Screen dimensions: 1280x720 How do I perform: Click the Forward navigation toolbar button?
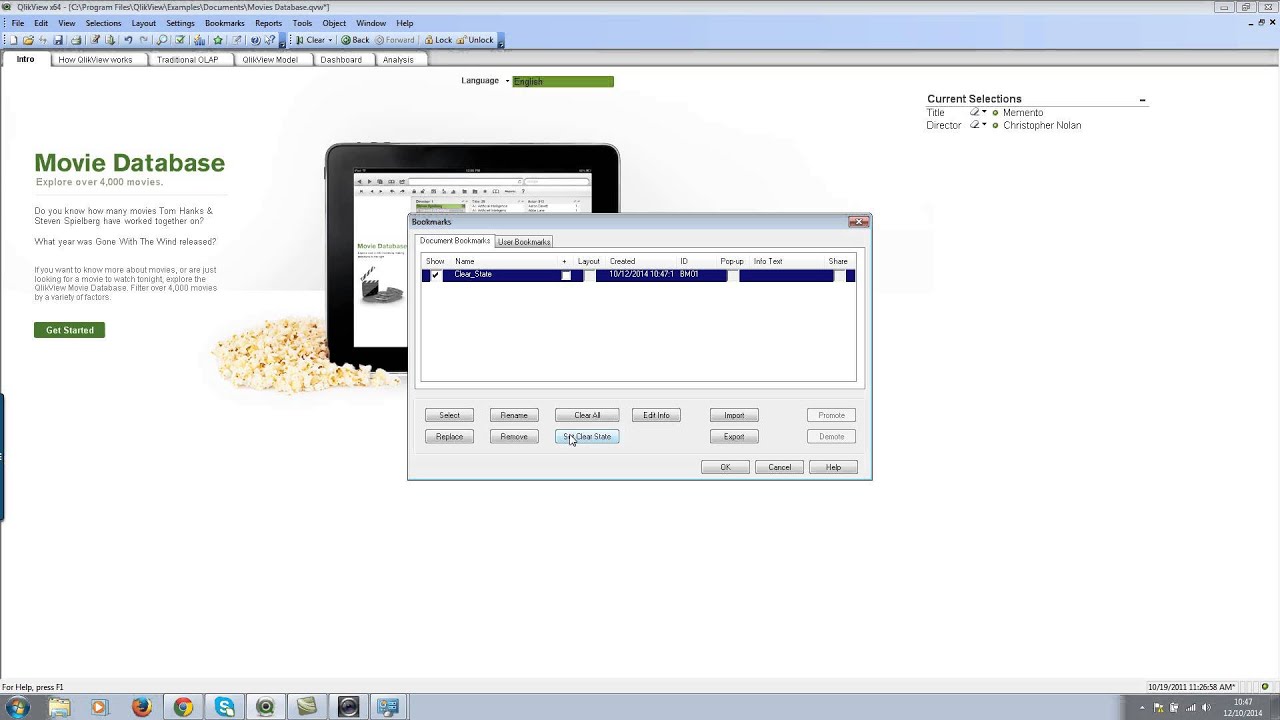pyautogui.click(x=395, y=40)
